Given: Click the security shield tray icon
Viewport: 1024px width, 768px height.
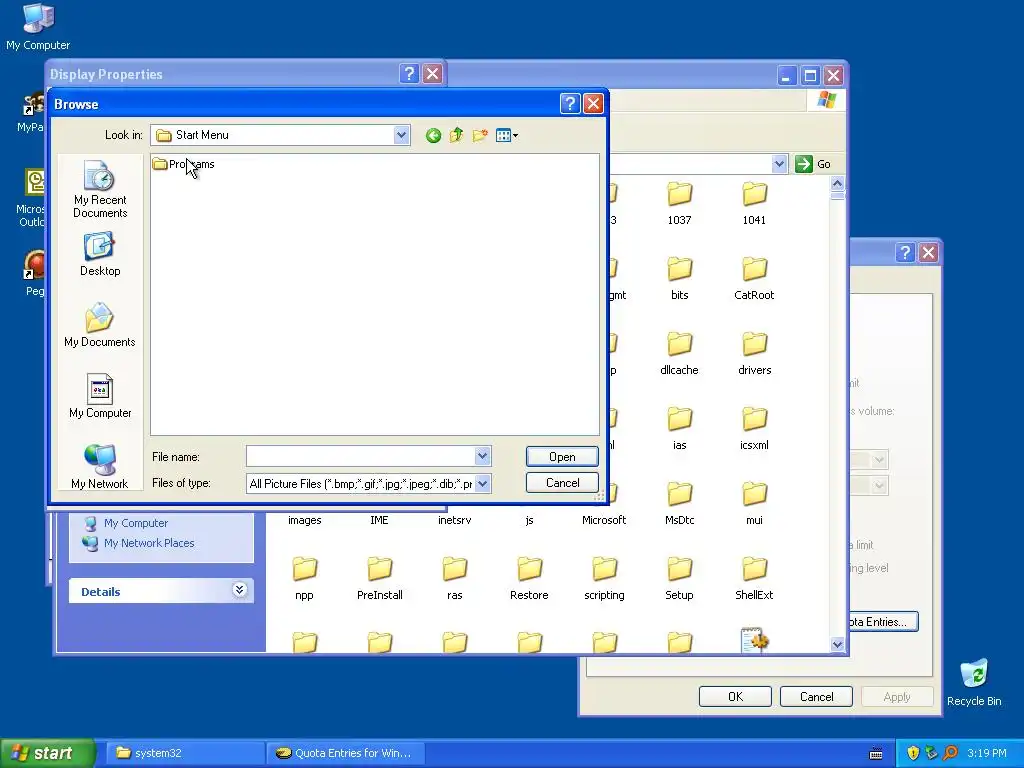Looking at the screenshot, I should [x=913, y=753].
